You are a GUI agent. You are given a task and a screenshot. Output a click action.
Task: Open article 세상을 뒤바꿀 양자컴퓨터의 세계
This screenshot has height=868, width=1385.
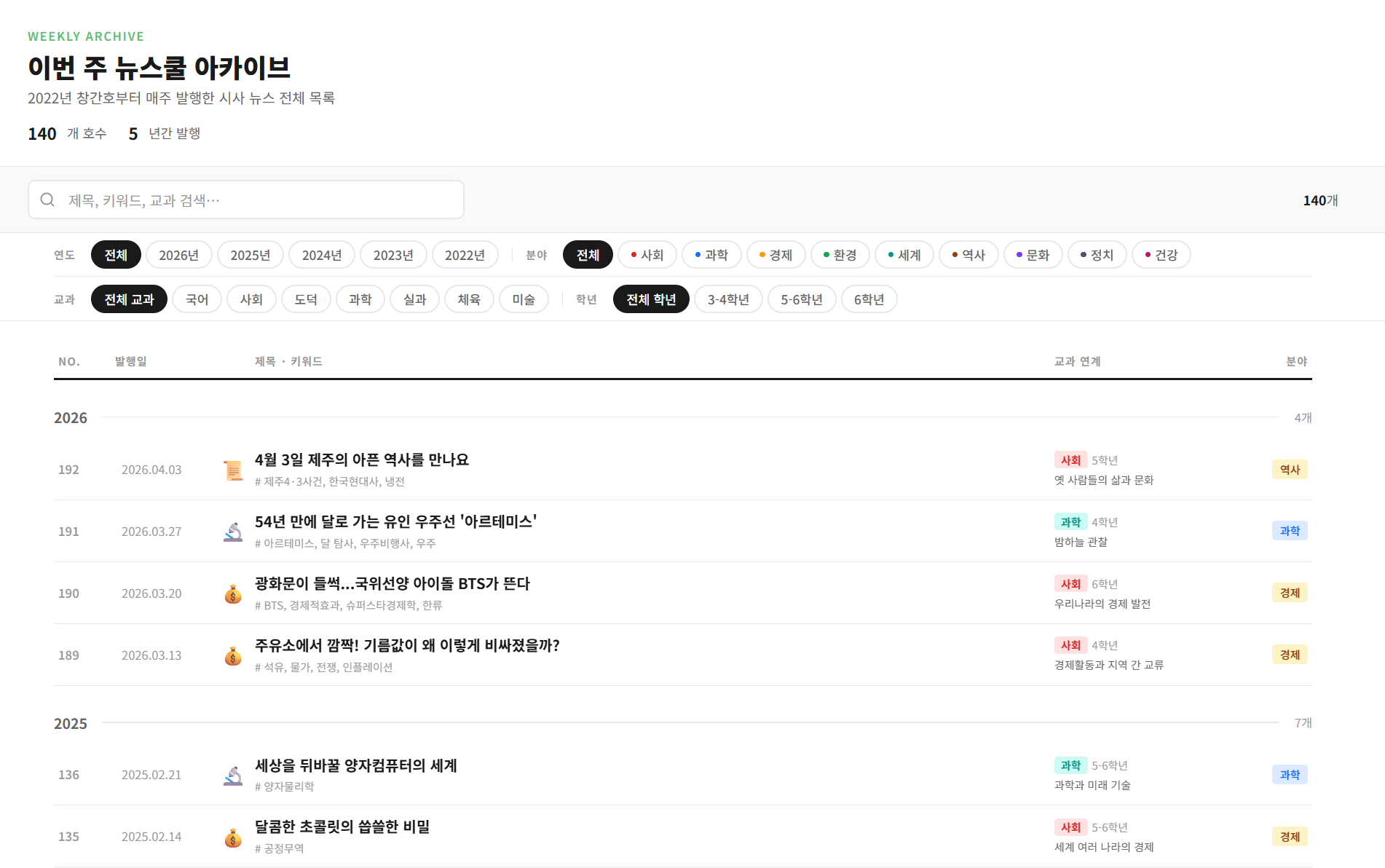click(x=355, y=765)
